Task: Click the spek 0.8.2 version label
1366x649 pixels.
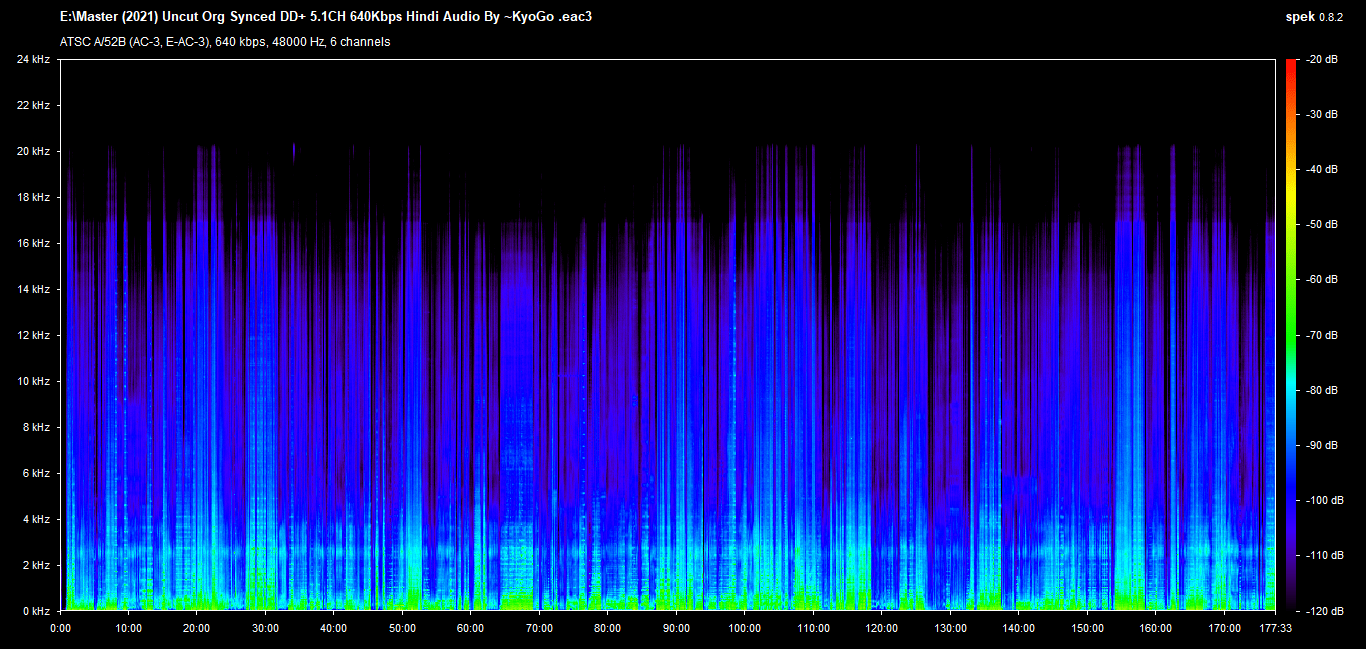Action: 1315,18
